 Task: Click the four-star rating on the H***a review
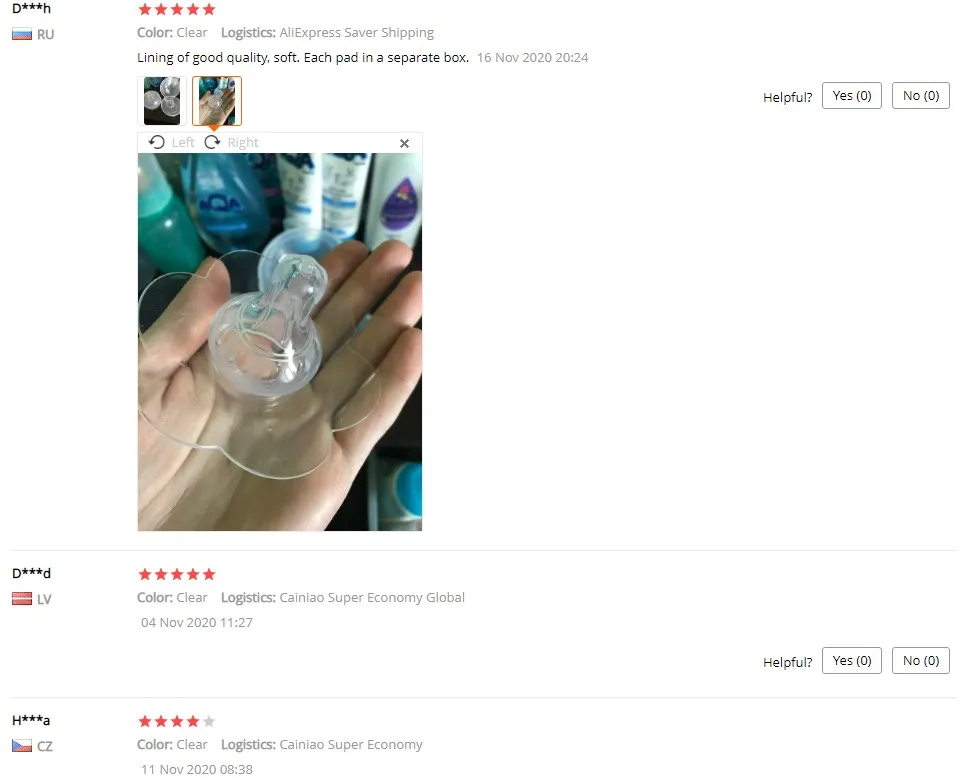pos(177,722)
